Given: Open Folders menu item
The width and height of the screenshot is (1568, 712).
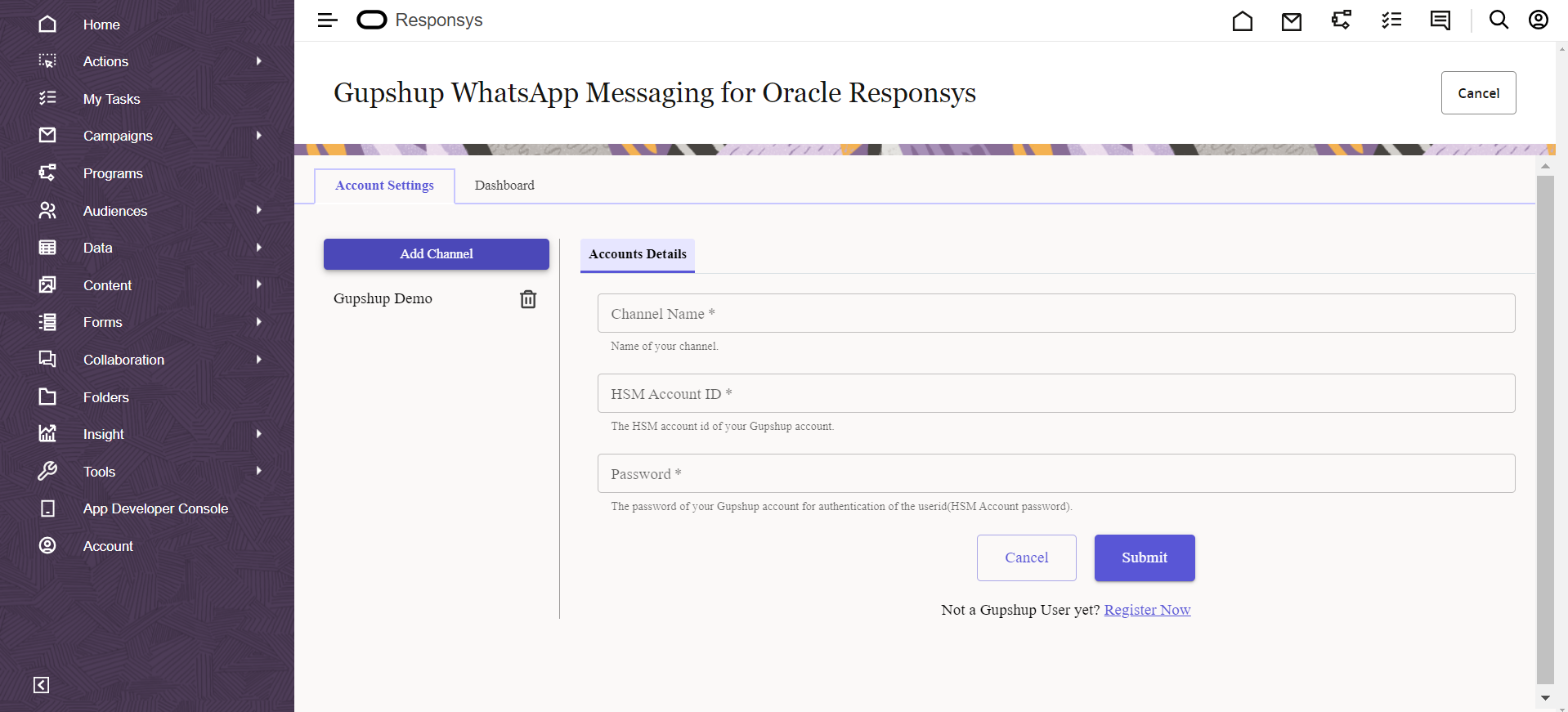Looking at the screenshot, I should click(106, 397).
